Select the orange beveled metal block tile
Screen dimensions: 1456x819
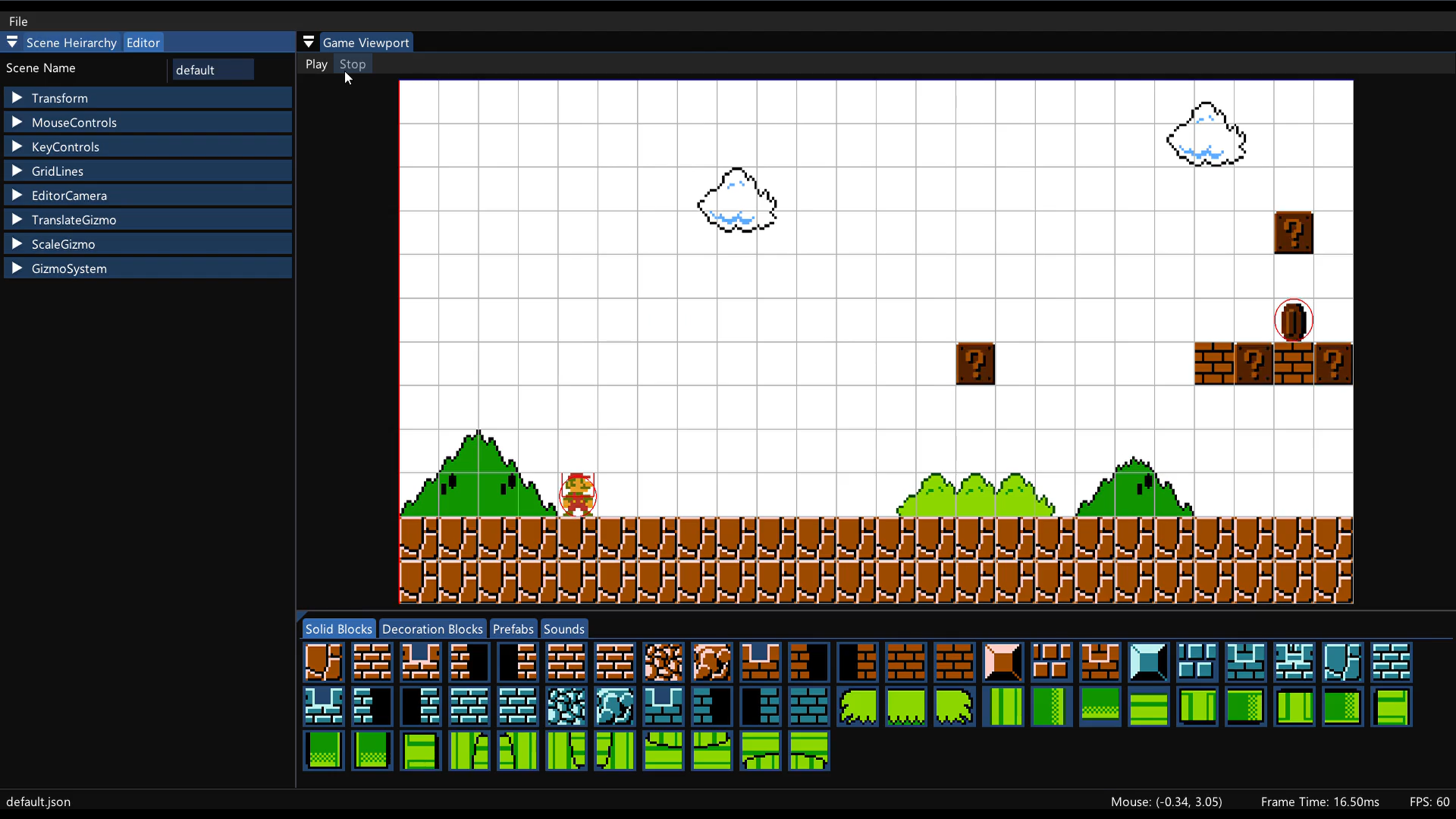1003,662
